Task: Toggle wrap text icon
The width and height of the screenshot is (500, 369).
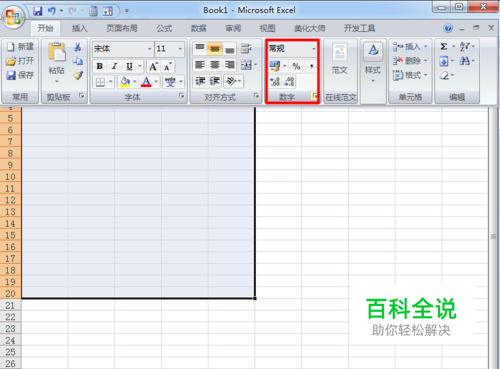Action: point(246,49)
